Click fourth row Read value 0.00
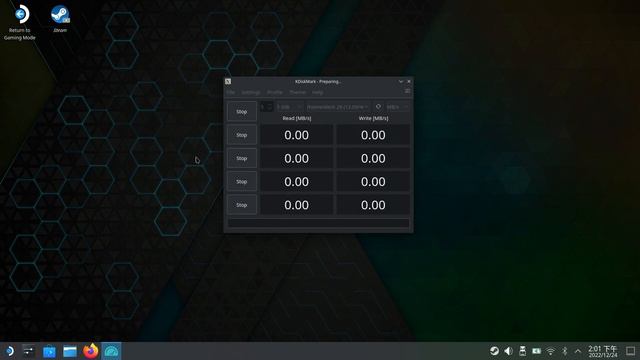 [x=296, y=205]
